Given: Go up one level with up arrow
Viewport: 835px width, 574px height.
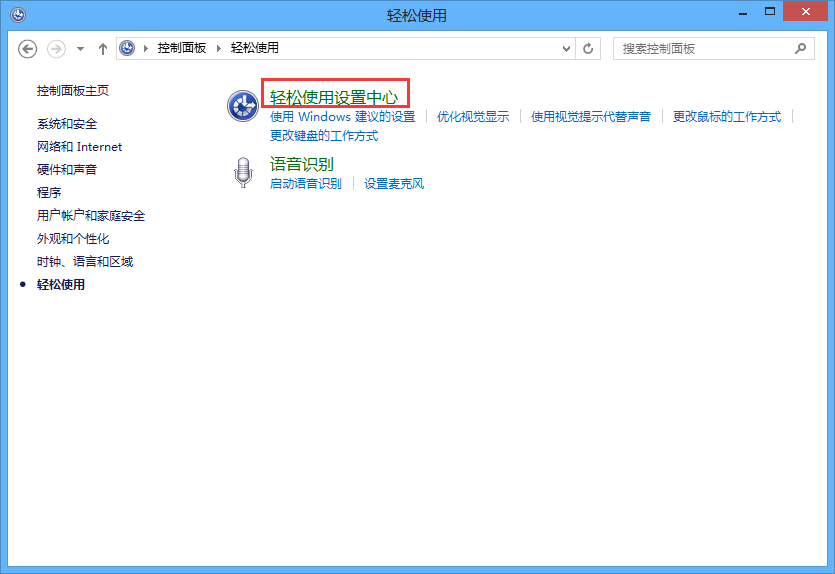Looking at the screenshot, I should click(x=103, y=49).
